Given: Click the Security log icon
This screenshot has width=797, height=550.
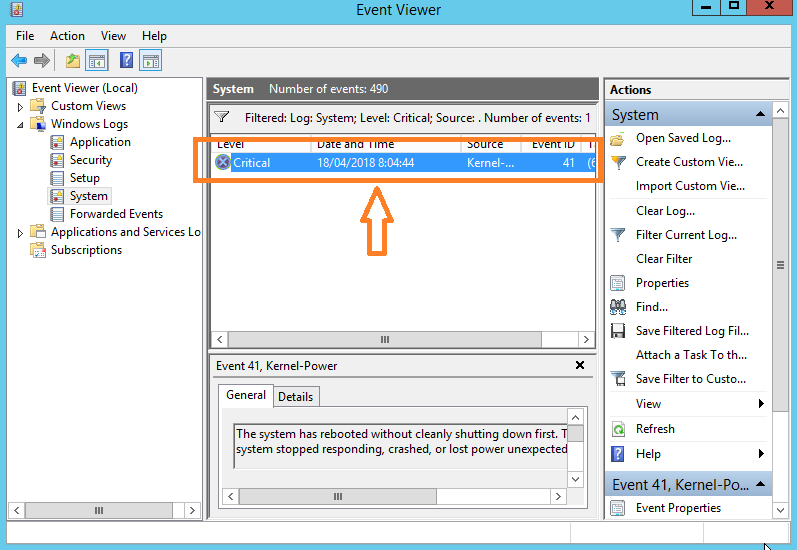Looking at the screenshot, I should click(x=57, y=160).
